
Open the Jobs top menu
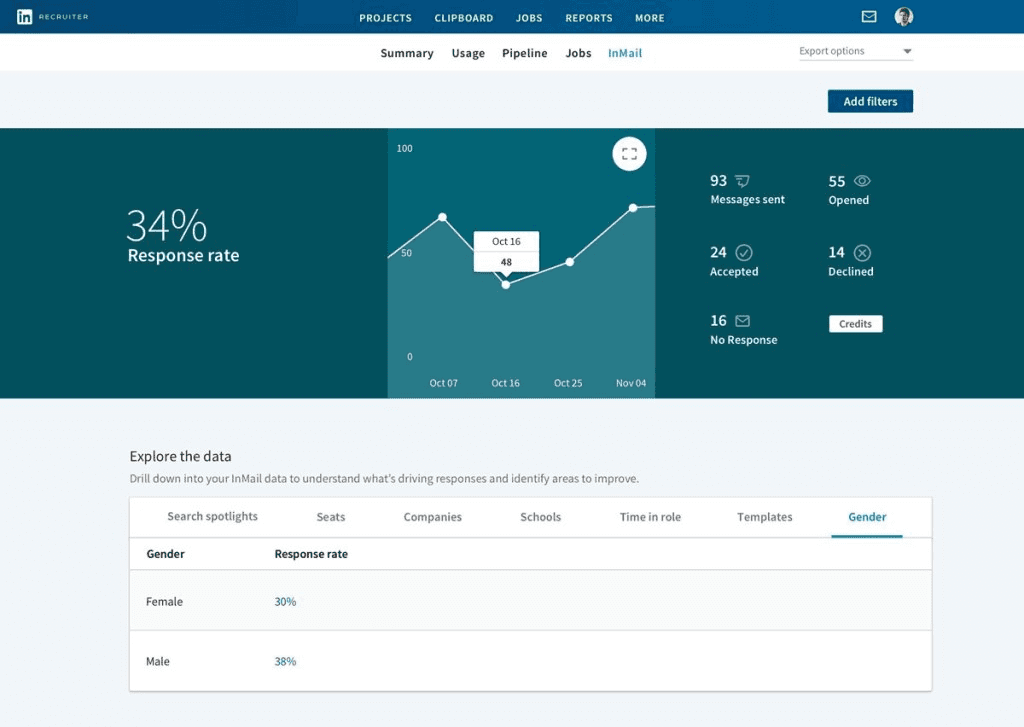point(529,18)
